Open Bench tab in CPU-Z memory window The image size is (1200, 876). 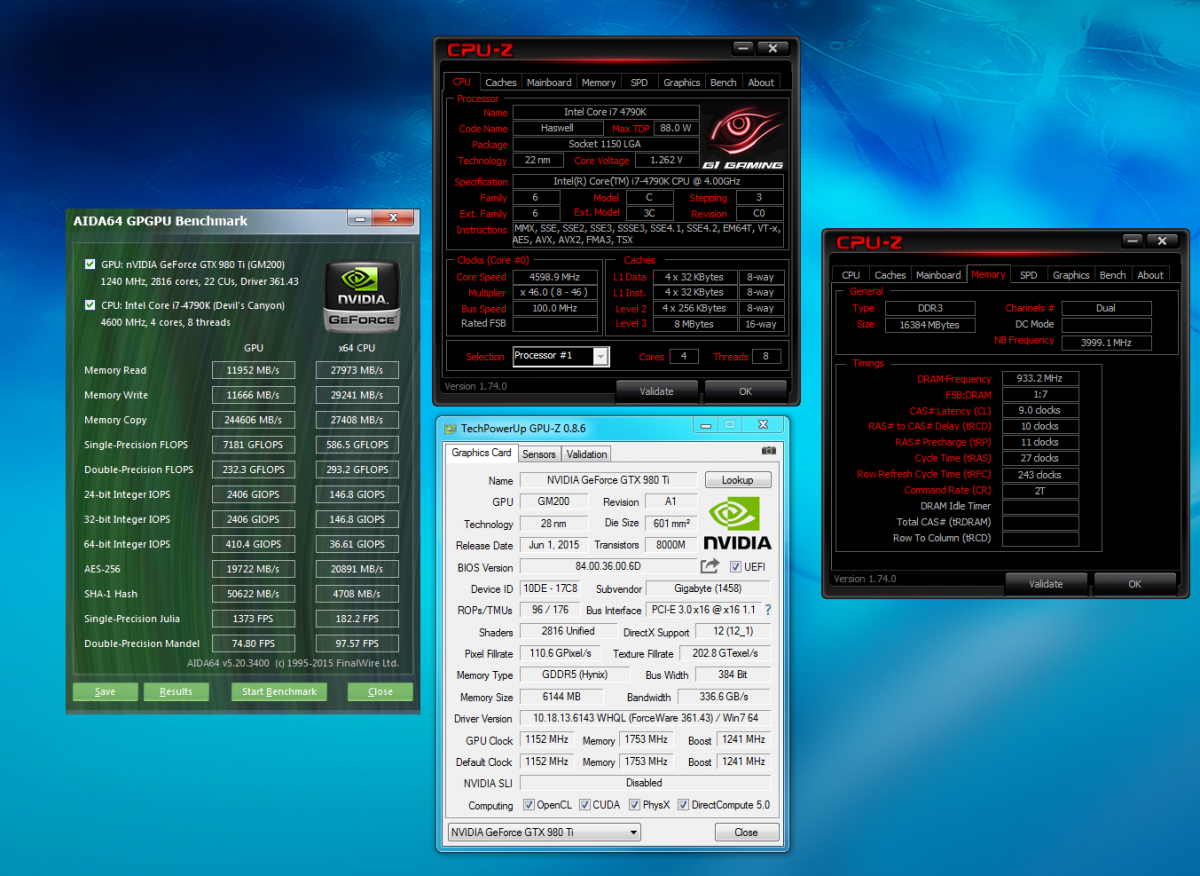click(x=1113, y=275)
